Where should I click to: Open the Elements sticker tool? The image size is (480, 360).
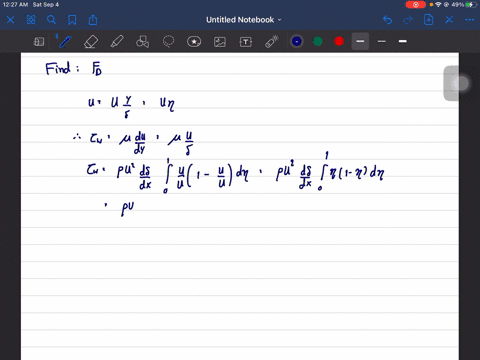(x=194, y=42)
